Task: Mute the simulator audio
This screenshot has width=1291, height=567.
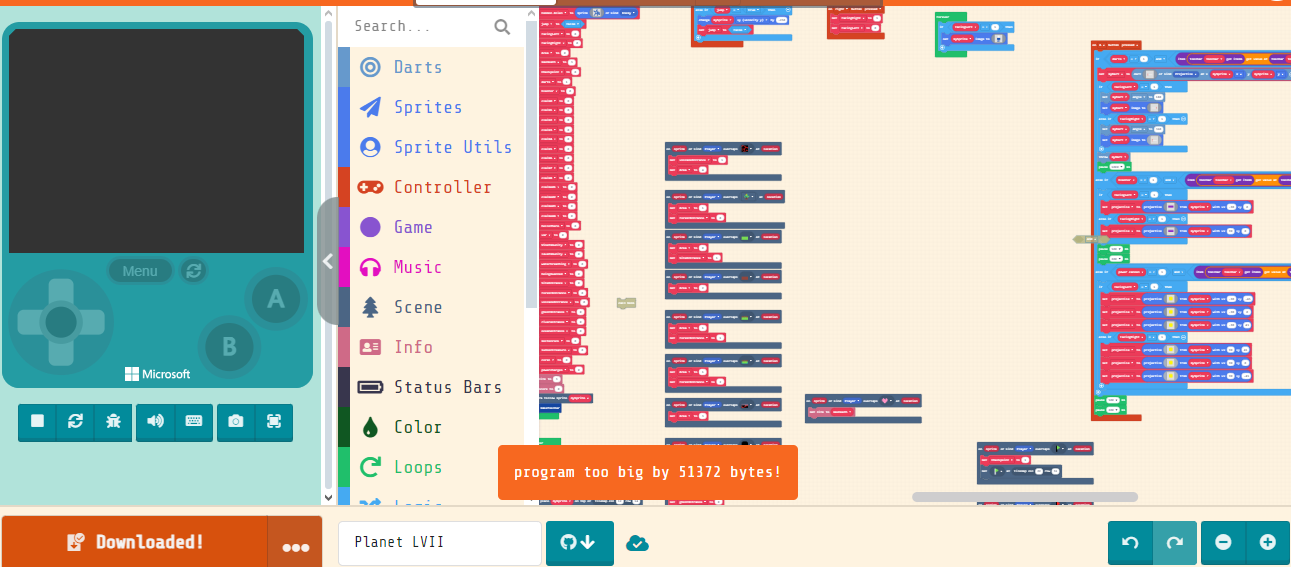Action: coord(155,422)
